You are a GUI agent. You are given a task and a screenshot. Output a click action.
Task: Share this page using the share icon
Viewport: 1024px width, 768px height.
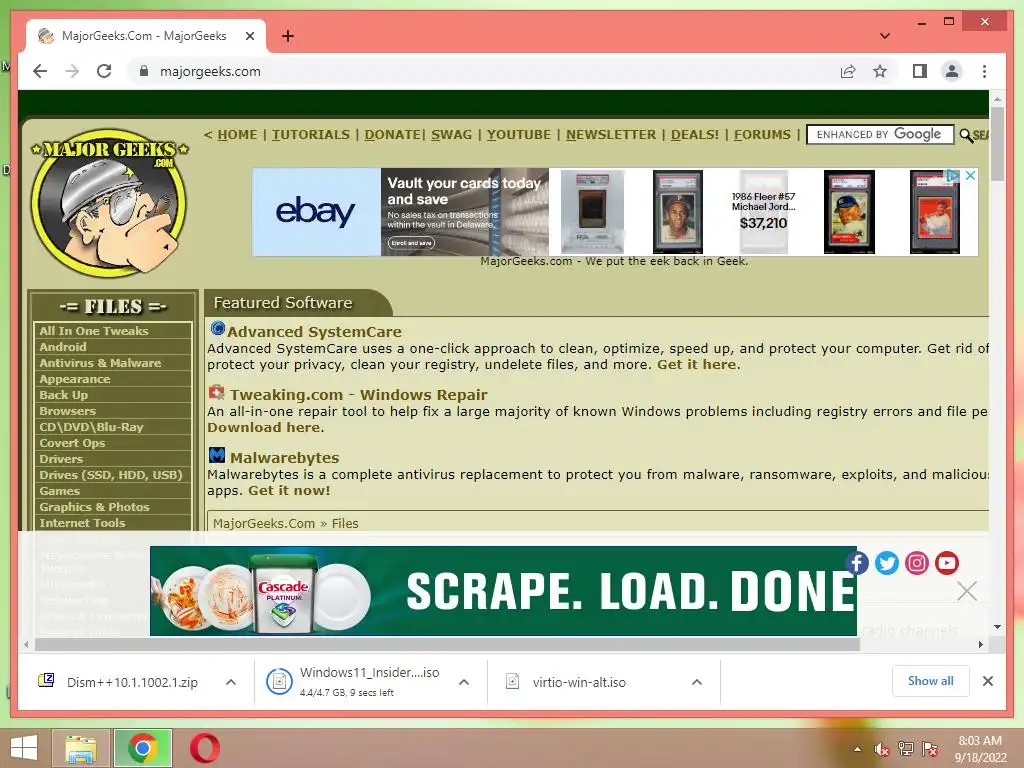point(848,71)
